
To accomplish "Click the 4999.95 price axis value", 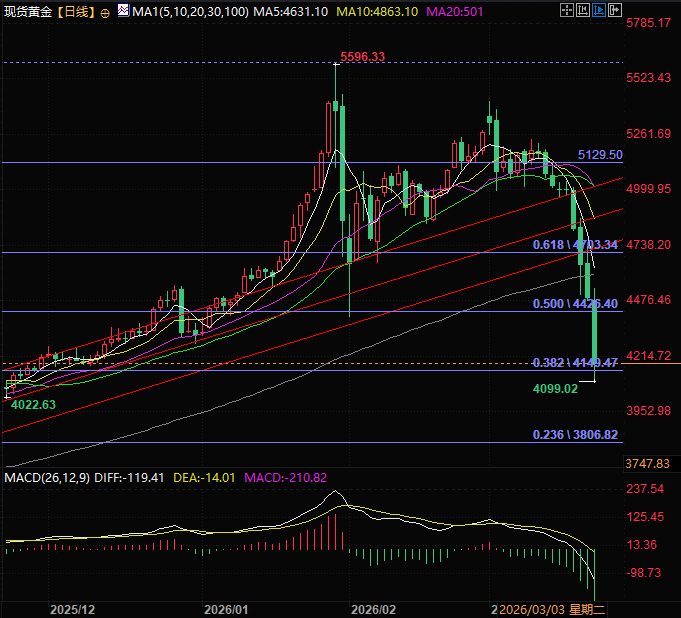I will (x=648, y=188).
